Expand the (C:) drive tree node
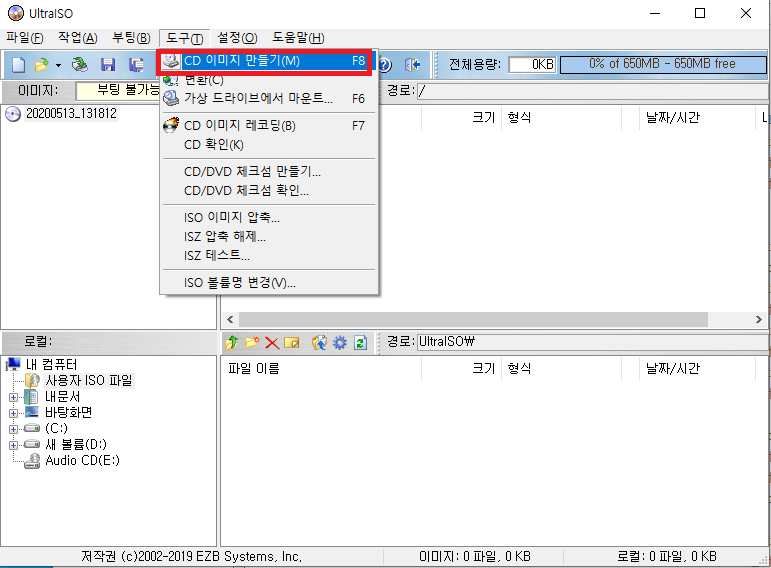Viewport: 771px width, 568px height. [x=13, y=428]
